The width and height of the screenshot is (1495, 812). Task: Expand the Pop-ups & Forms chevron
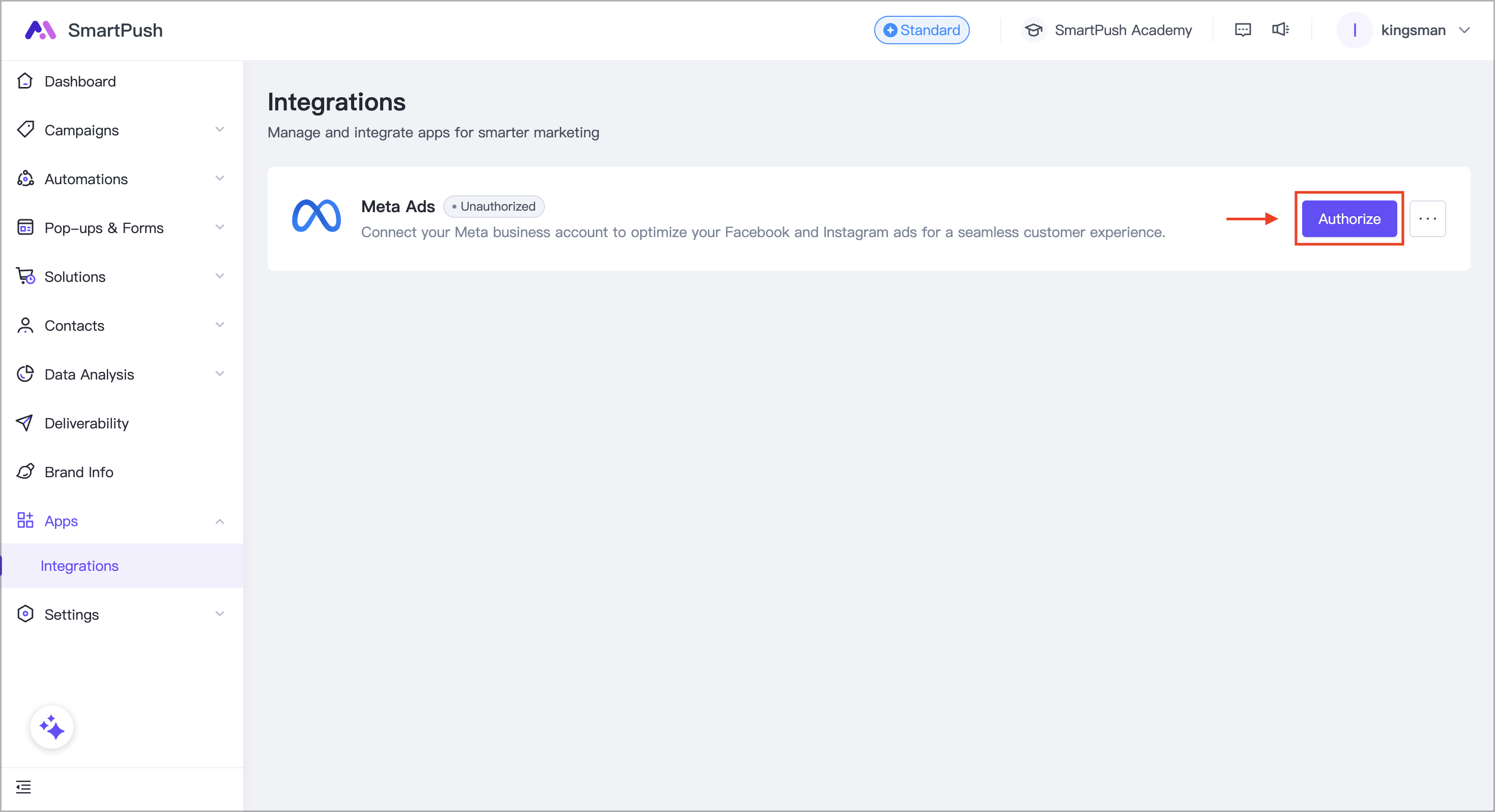[219, 227]
